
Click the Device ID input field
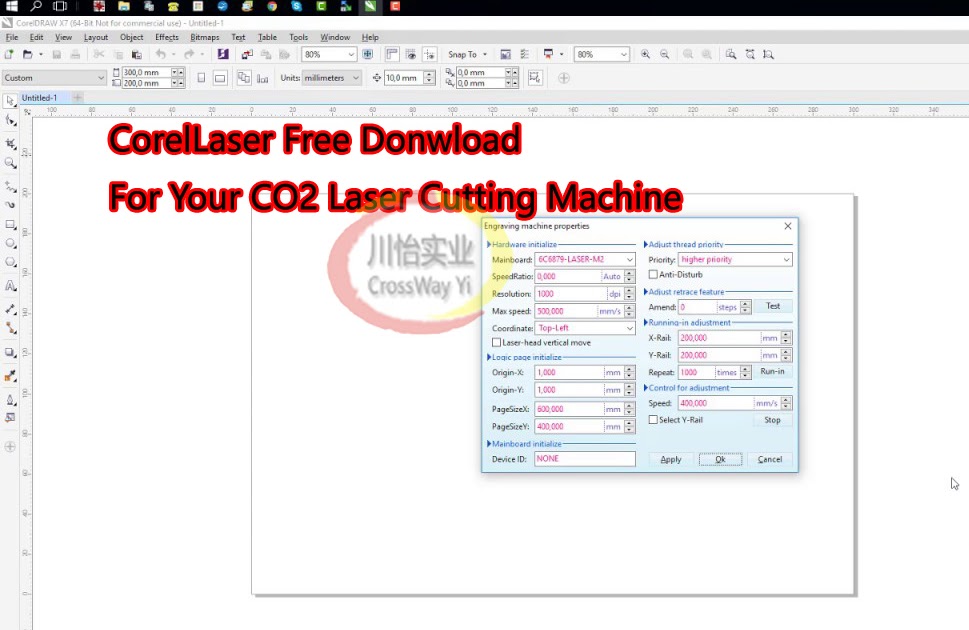click(x=585, y=459)
